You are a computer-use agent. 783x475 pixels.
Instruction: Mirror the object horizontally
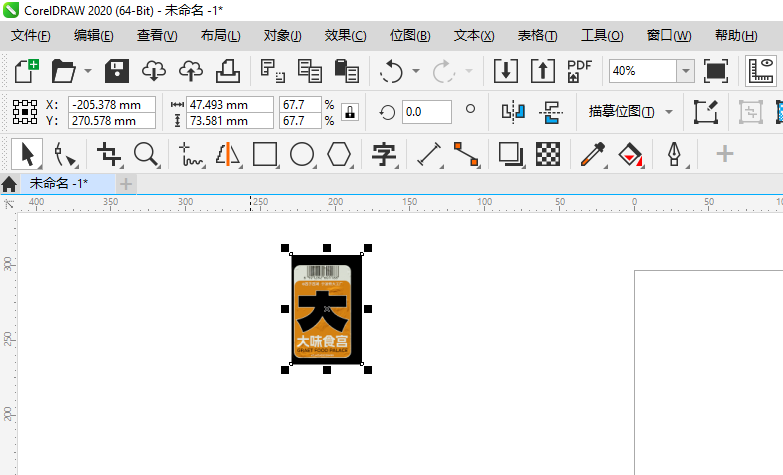coord(513,112)
